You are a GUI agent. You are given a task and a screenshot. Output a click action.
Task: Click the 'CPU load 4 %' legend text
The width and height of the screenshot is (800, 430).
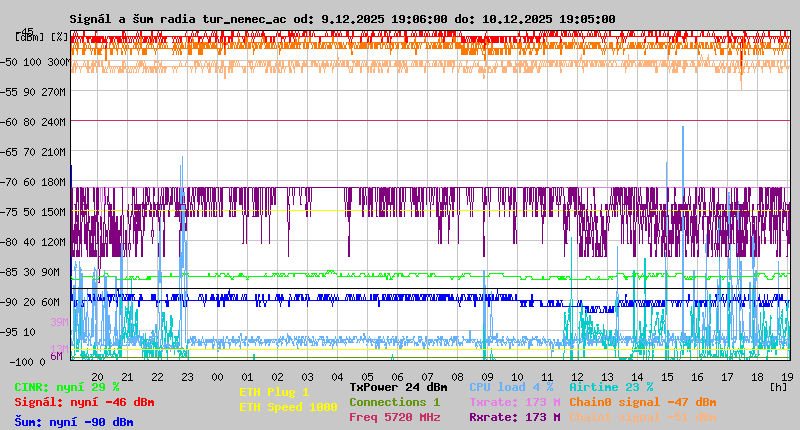(511, 387)
